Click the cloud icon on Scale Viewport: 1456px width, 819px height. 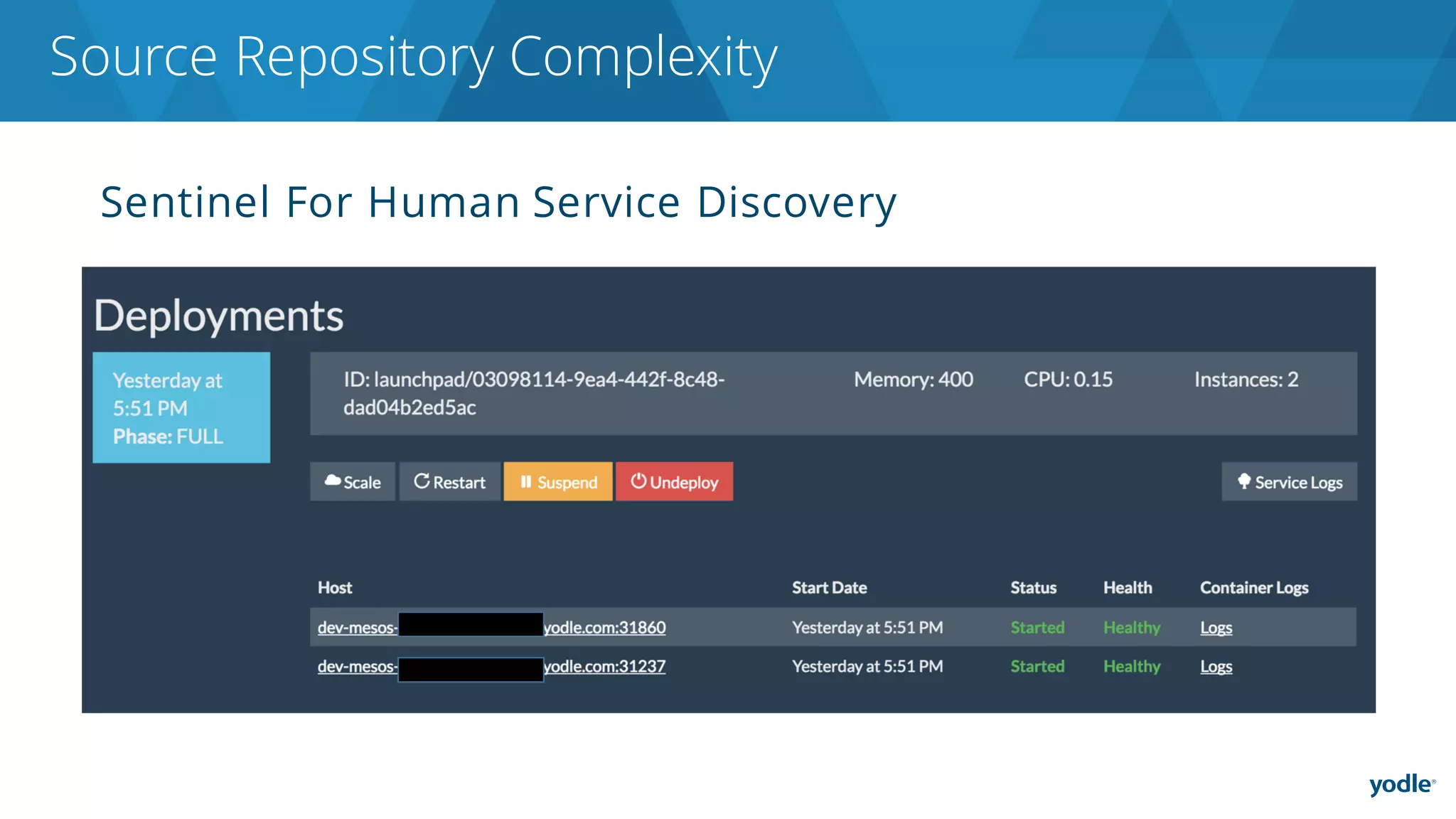tap(333, 481)
